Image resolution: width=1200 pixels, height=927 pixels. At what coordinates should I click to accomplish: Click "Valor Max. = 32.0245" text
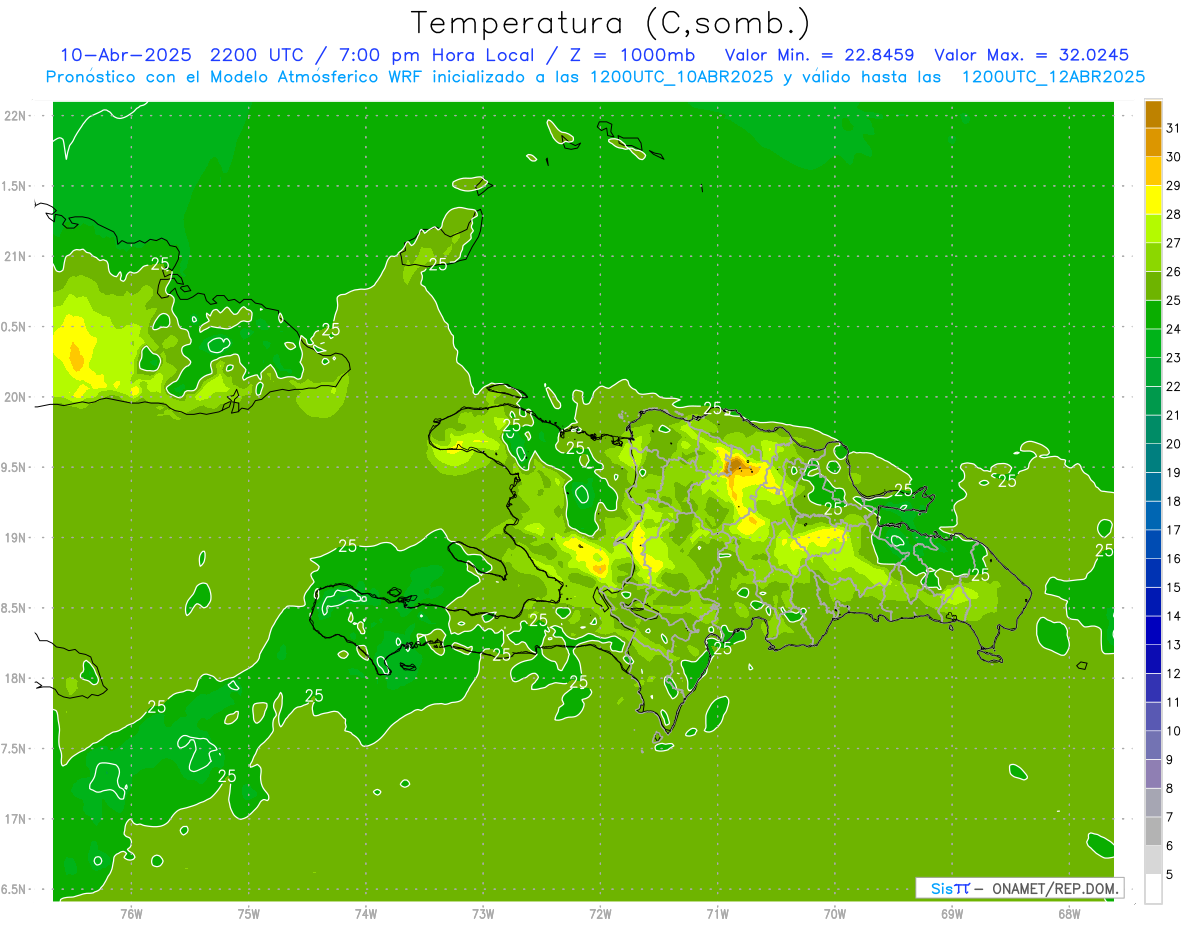coord(1031,54)
